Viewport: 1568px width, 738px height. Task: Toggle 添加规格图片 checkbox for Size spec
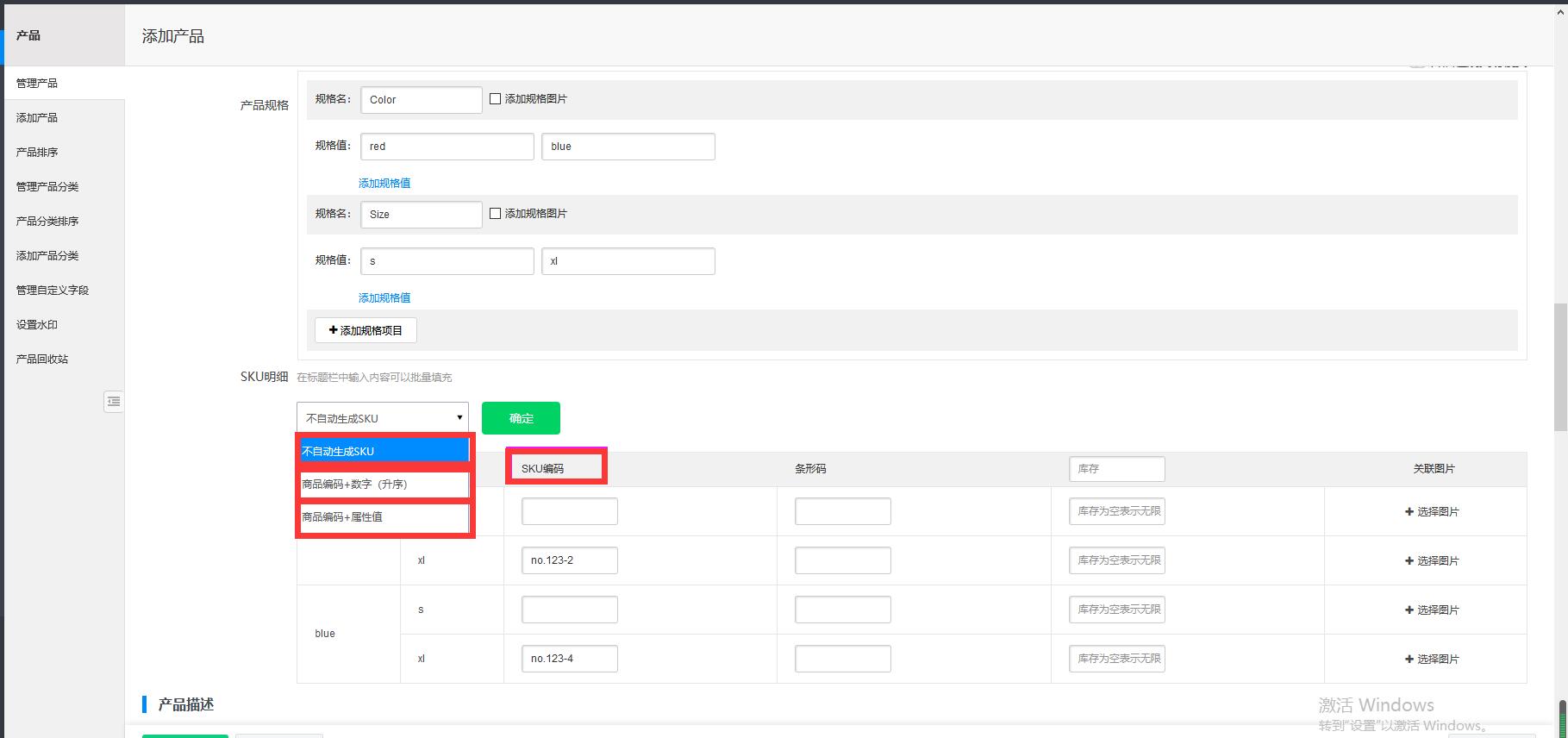click(495, 214)
